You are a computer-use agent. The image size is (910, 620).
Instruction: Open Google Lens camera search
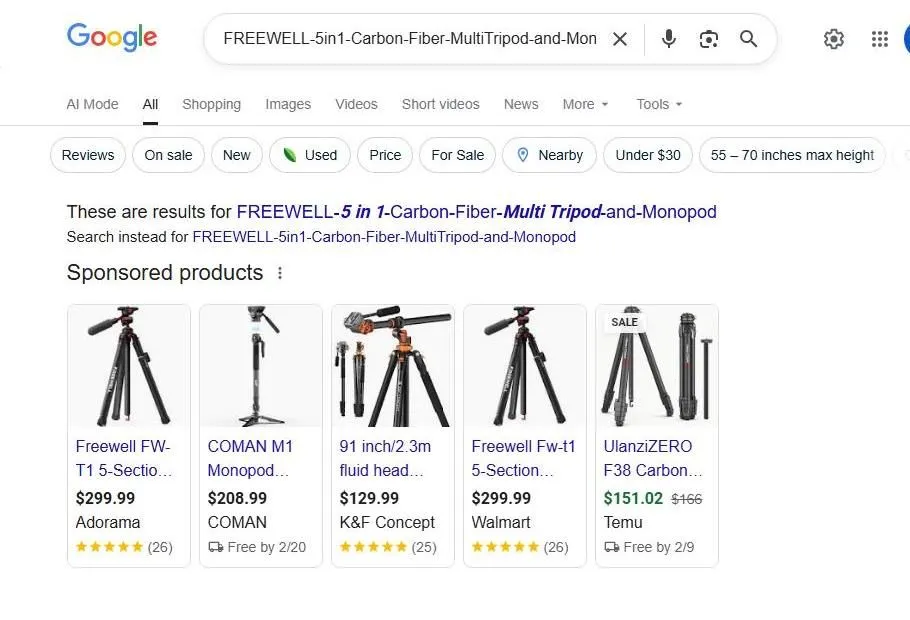point(708,39)
